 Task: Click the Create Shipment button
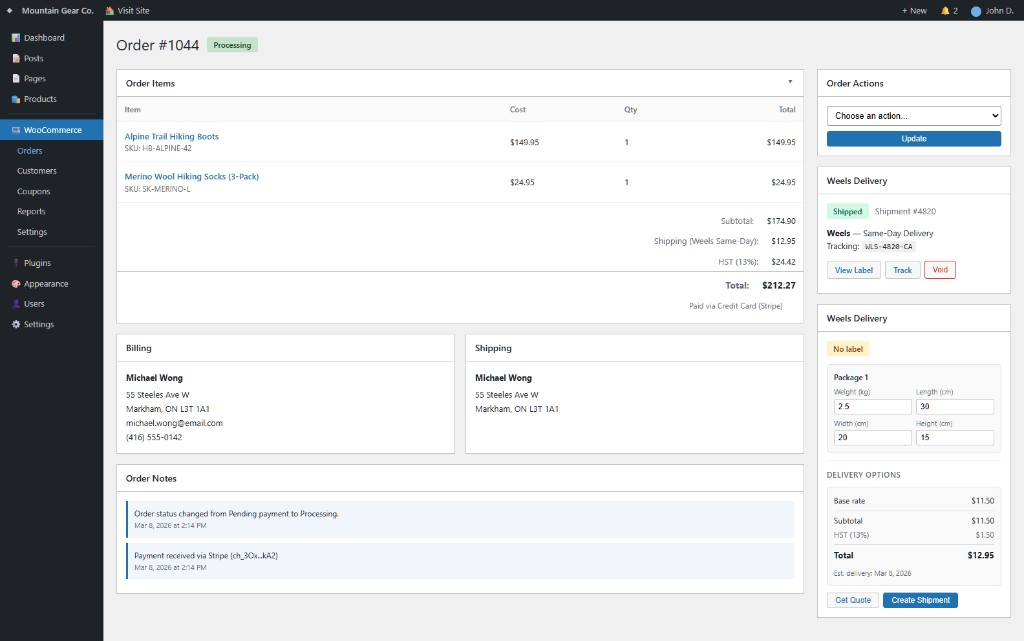[919, 599]
